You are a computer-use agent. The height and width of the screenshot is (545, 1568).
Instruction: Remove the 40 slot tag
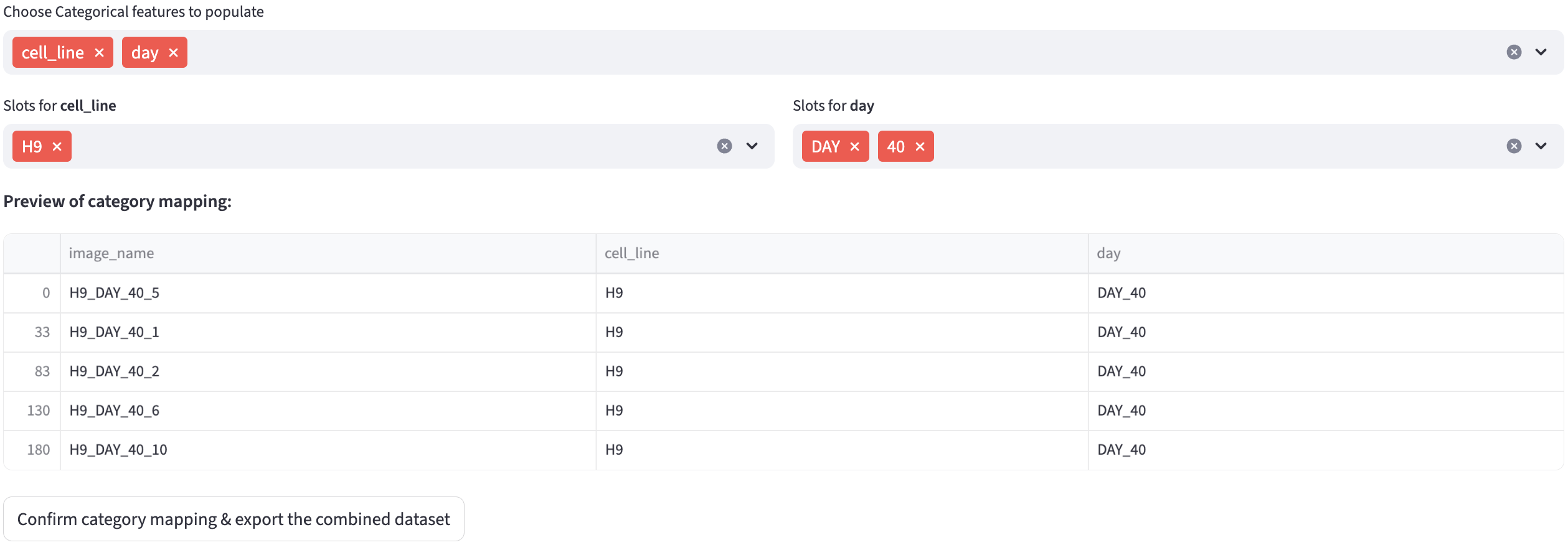coord(920,147)
